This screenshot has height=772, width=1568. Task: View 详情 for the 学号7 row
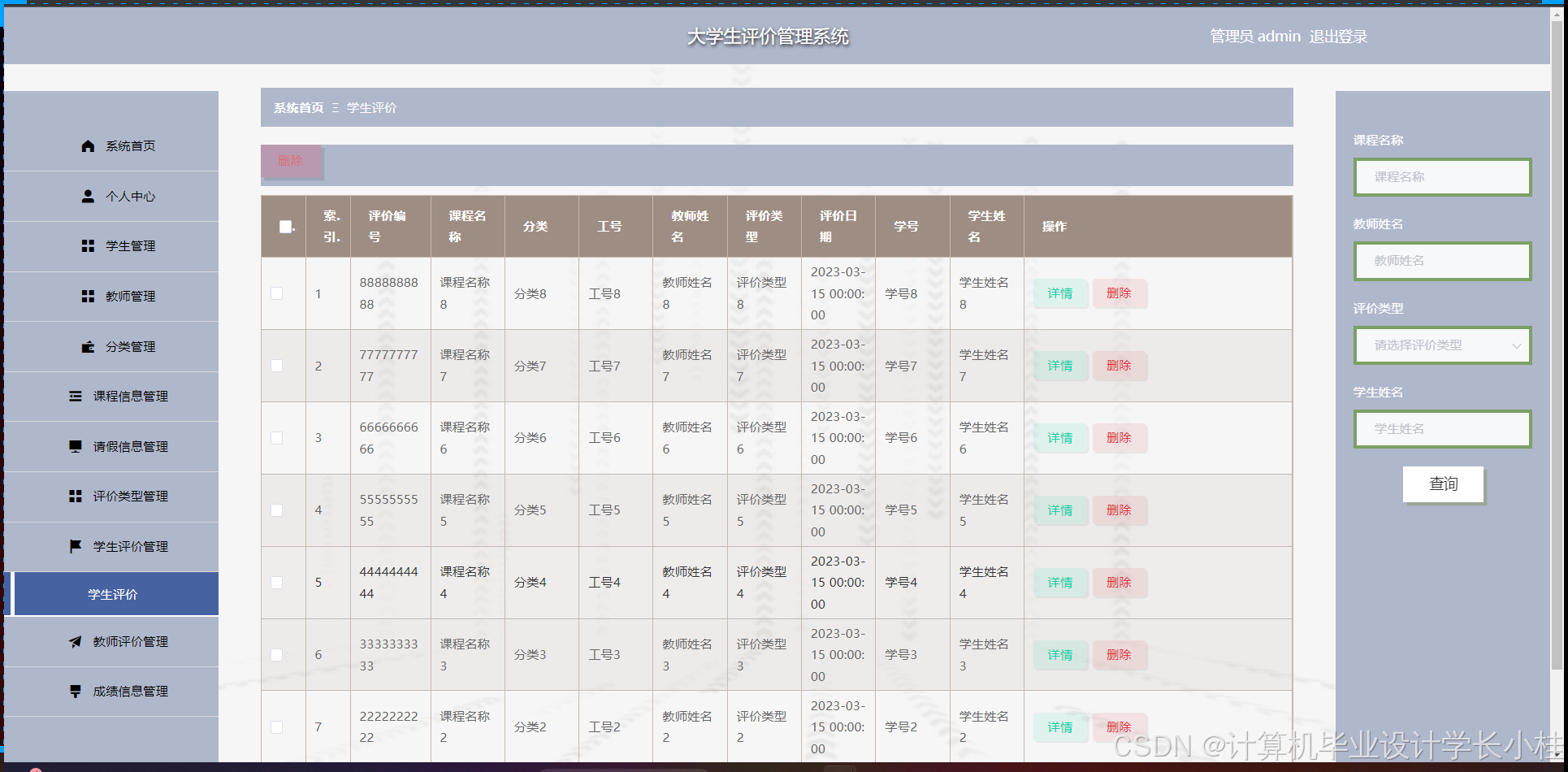(x=1060, y=366)
